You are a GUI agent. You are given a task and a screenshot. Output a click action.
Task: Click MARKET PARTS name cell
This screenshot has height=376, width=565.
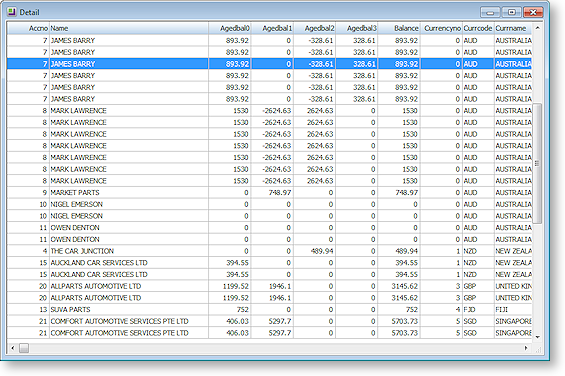click(129, 193)
